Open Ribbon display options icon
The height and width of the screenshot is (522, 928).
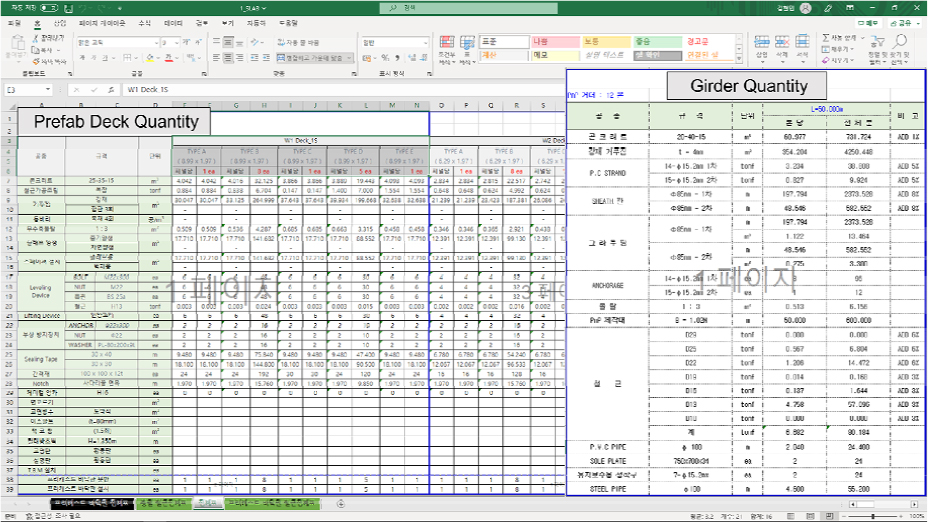click(x=850, y=8)
